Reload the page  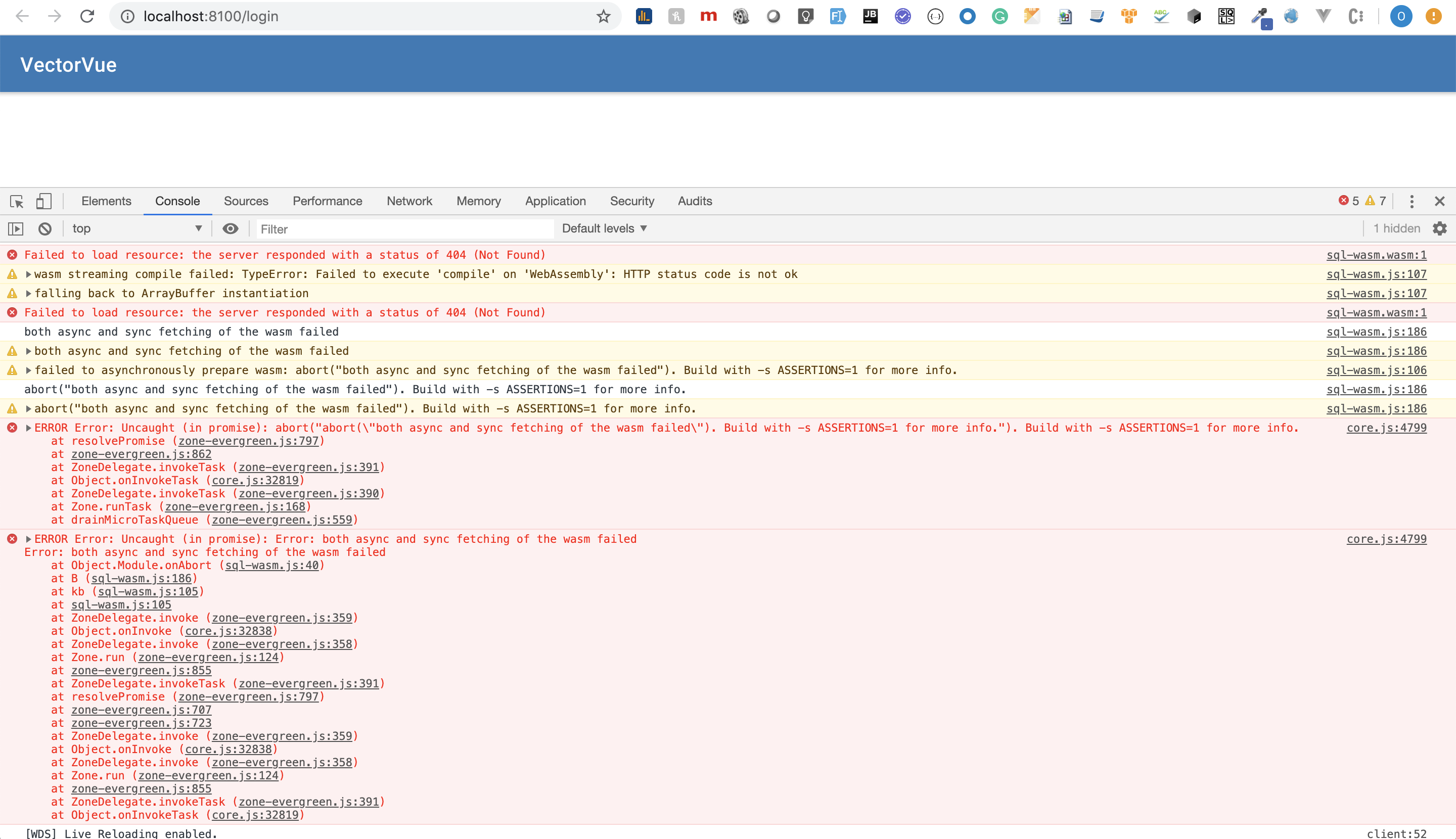(87, 16)
